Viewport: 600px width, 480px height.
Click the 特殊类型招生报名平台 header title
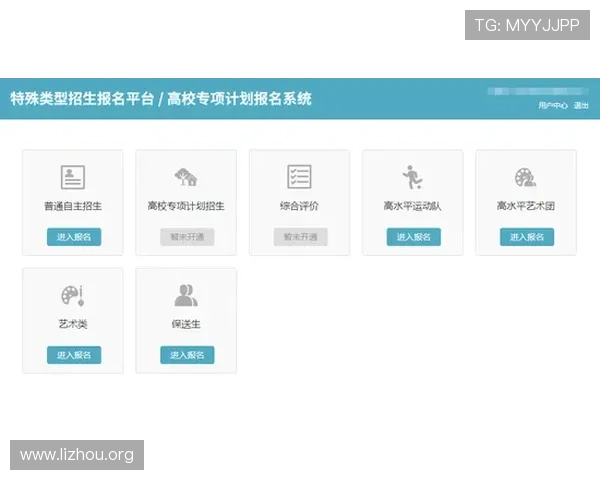coord(82,99)
